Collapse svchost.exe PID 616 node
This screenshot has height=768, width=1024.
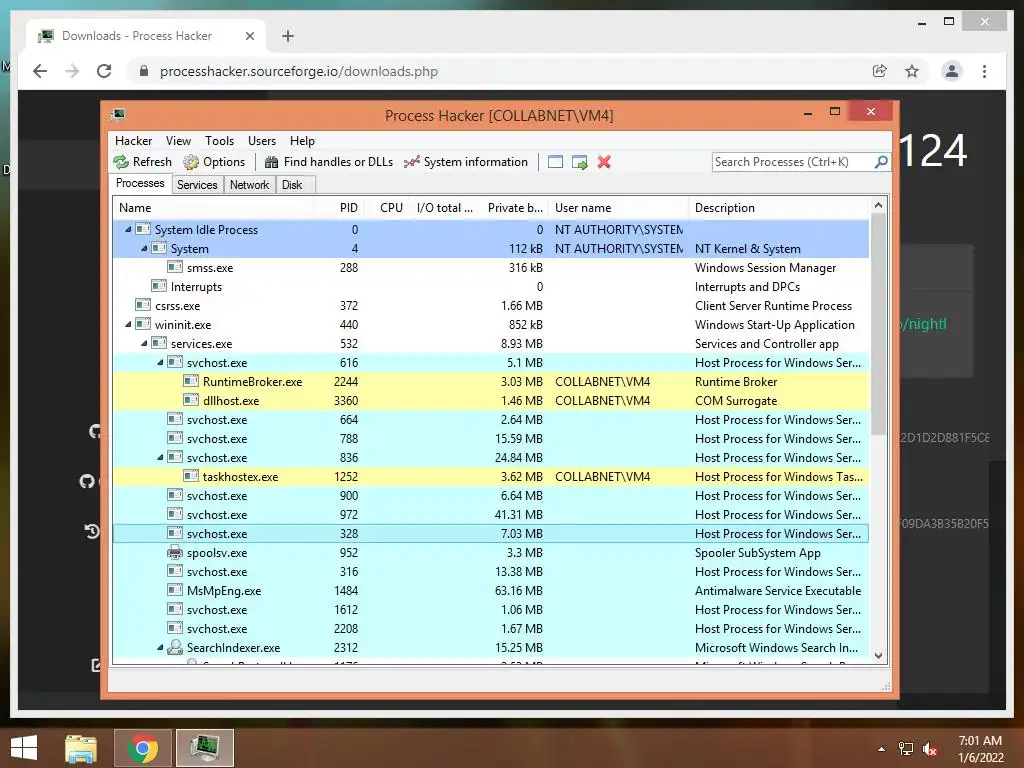(160, 362)
